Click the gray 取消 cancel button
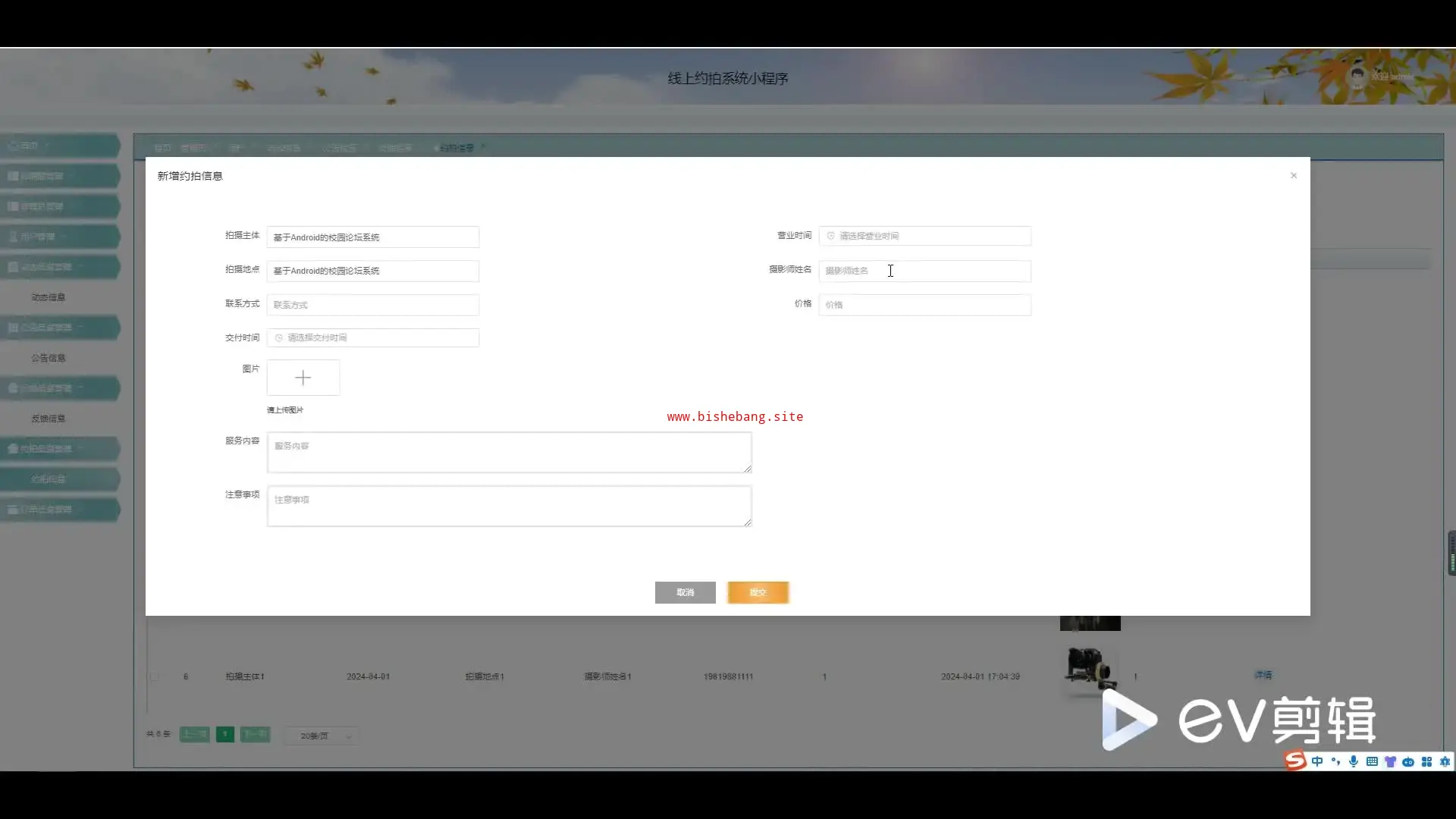Viewport: 1456px width, 819px height. pos(685,592)
